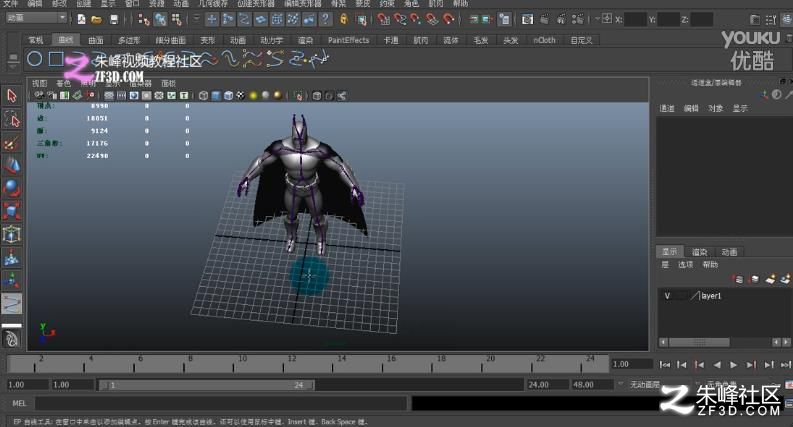Choose the Rotate tool sphere icon
The width and height of the screenshot is (793, 427).
12,188
